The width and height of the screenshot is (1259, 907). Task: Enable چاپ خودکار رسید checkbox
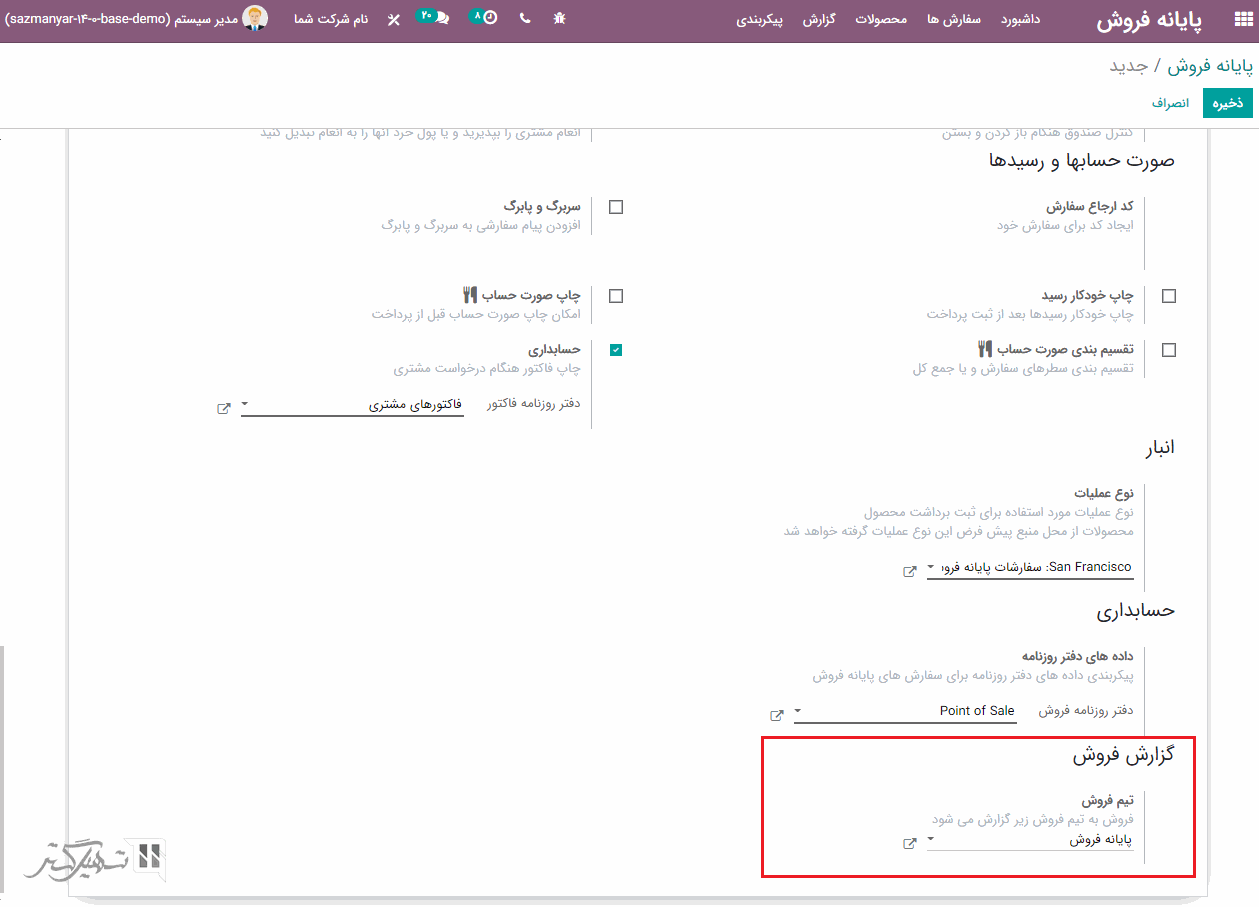pyautogui.click(x=1169, y=296)
